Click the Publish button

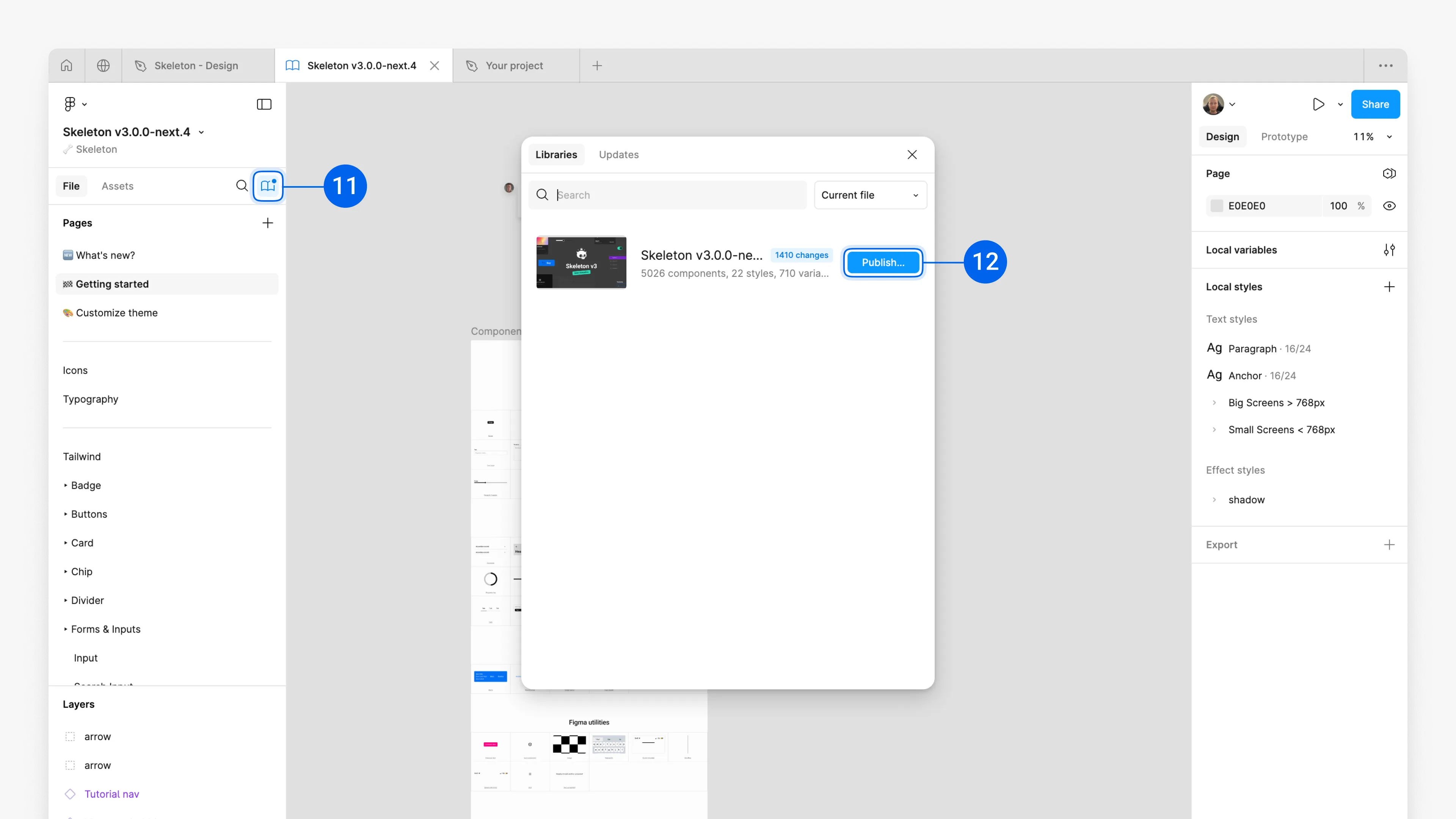pyautogui.click(x=882, y=262)
